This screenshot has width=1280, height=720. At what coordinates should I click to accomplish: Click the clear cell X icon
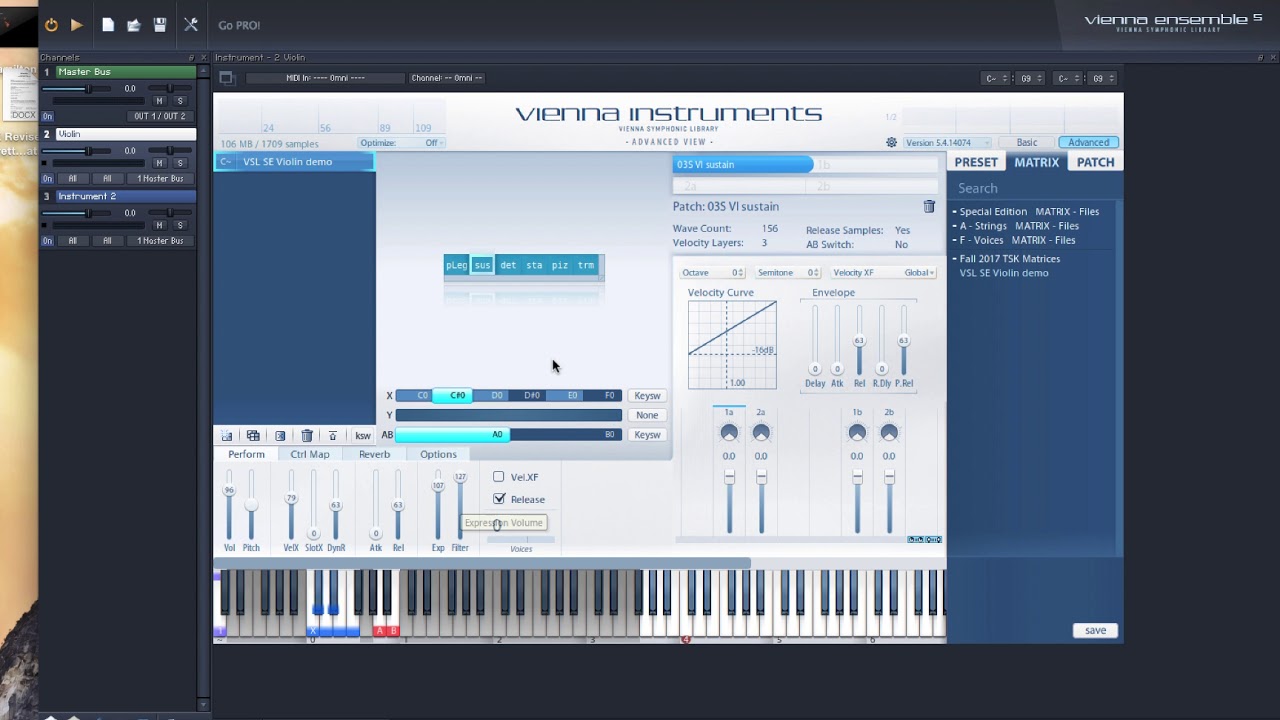point(280,435)
